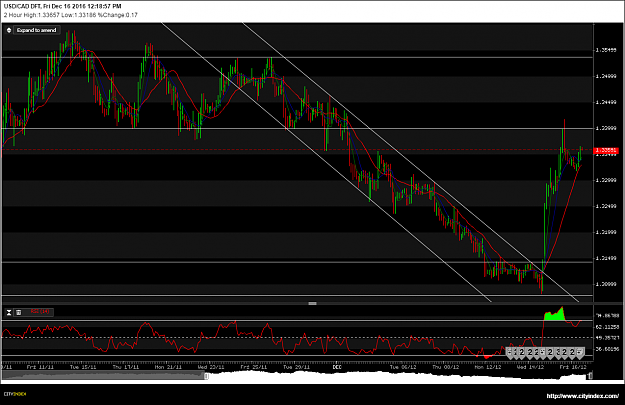Click the DEC month label
This screenshot has width=625, height=405.
(337, 367)
